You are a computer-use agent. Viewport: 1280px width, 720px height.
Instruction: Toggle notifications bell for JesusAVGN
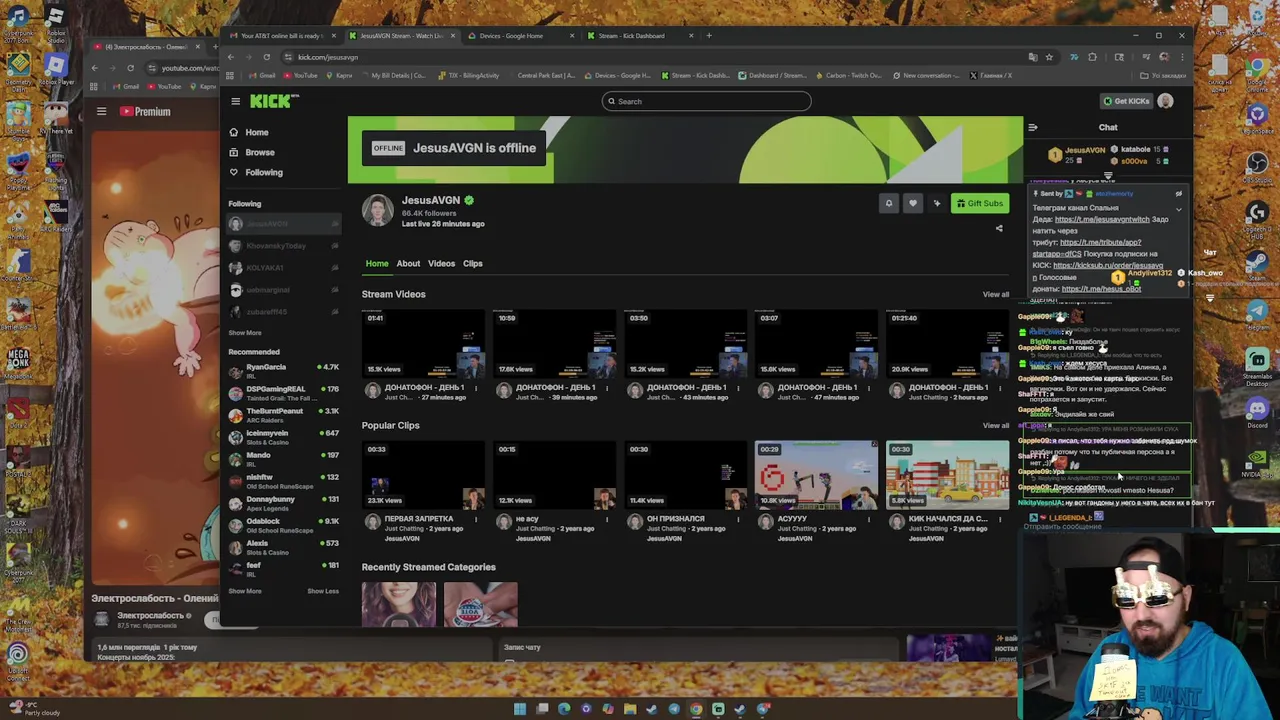coord(888,203)
